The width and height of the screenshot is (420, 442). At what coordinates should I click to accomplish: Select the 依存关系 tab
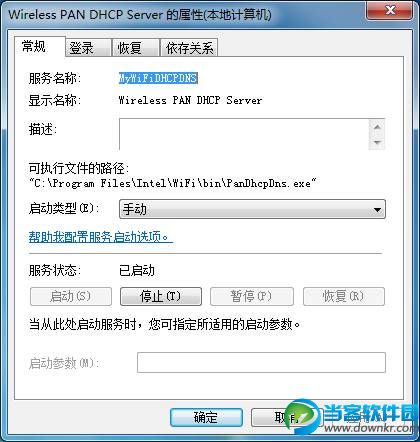coord(189,48)
